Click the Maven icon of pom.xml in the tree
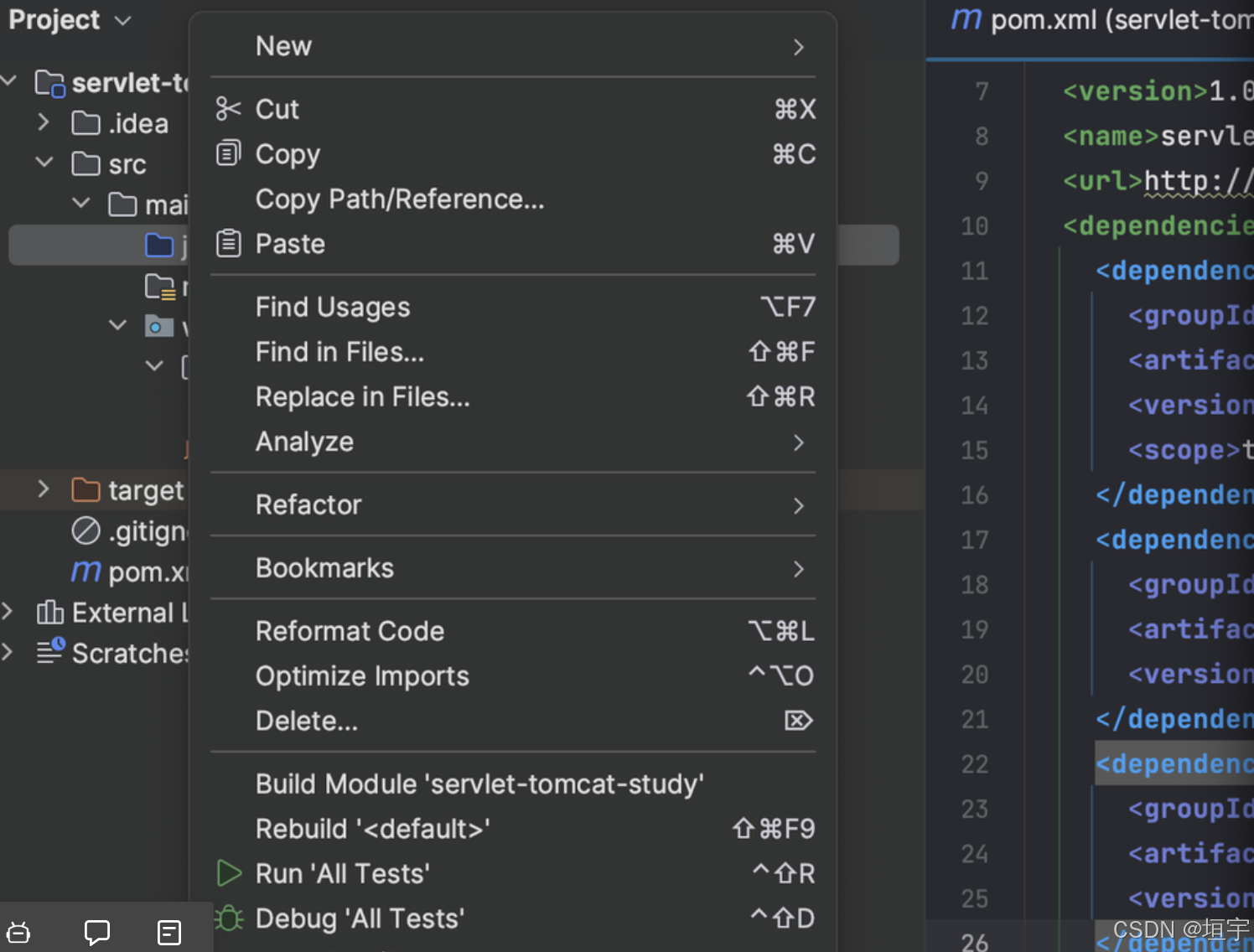 [85, 572]
